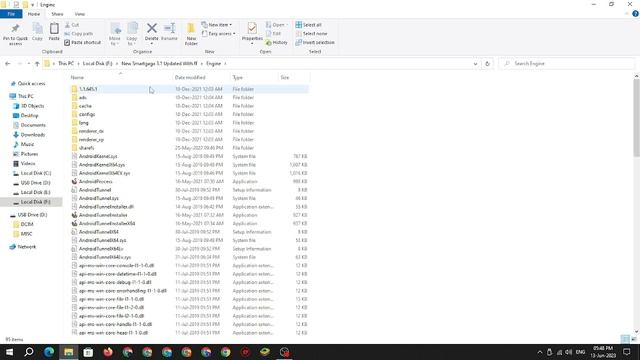Open the Easy access dropdown
640x360 pixels.
point(218,33)
